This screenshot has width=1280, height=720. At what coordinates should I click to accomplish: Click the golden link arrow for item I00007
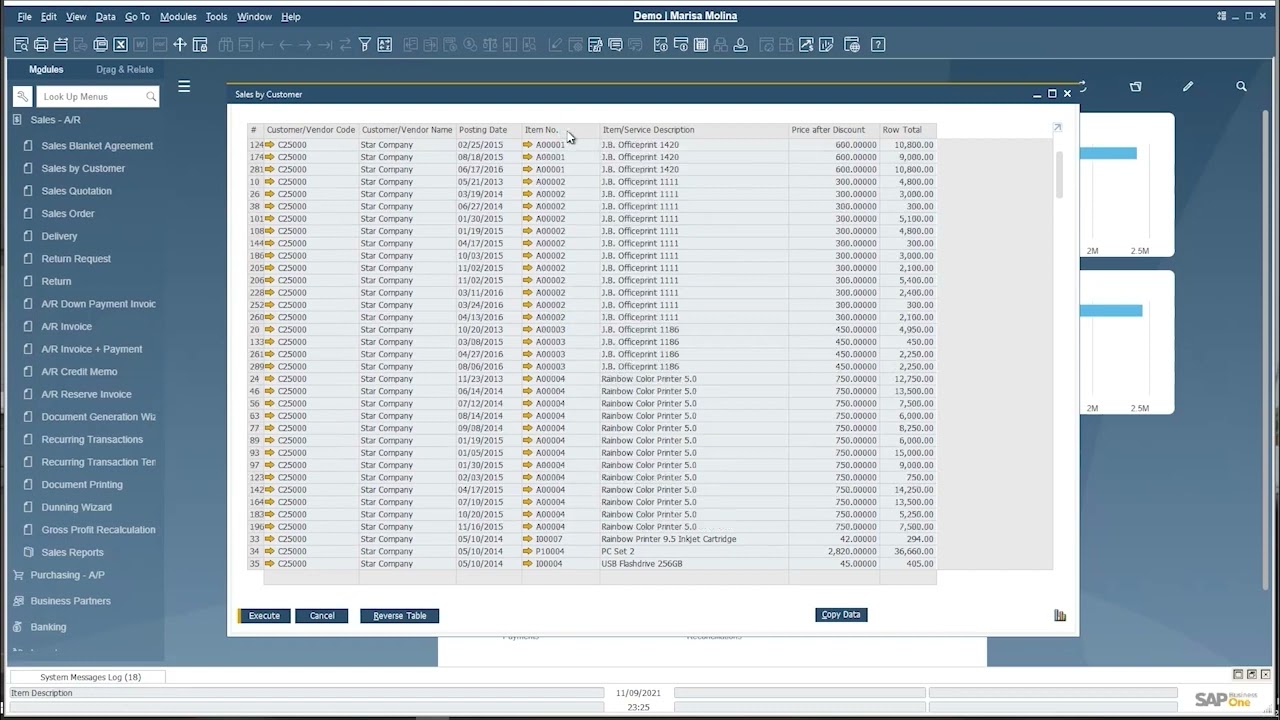(x=528, y=539)
